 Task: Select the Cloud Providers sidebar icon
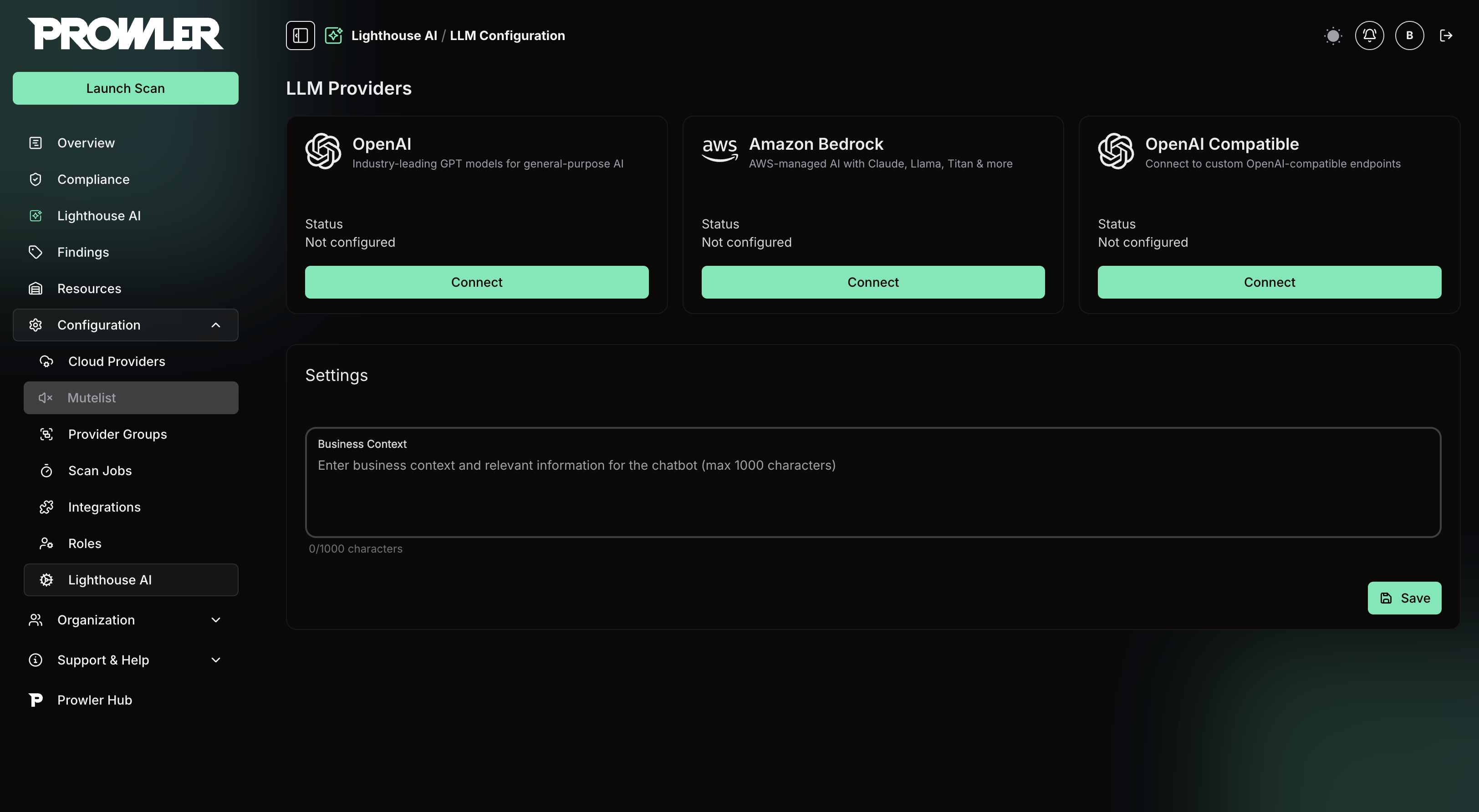pos(46,361)
